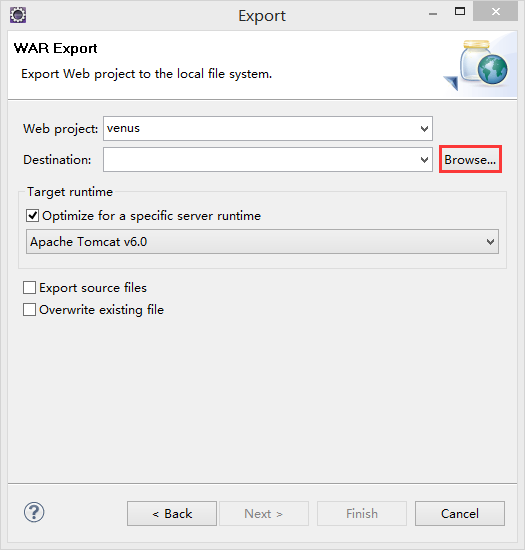The width and height of the screenshot is (525, 550).
Task: Click the Finish button
Action: [x=362, y=514]
